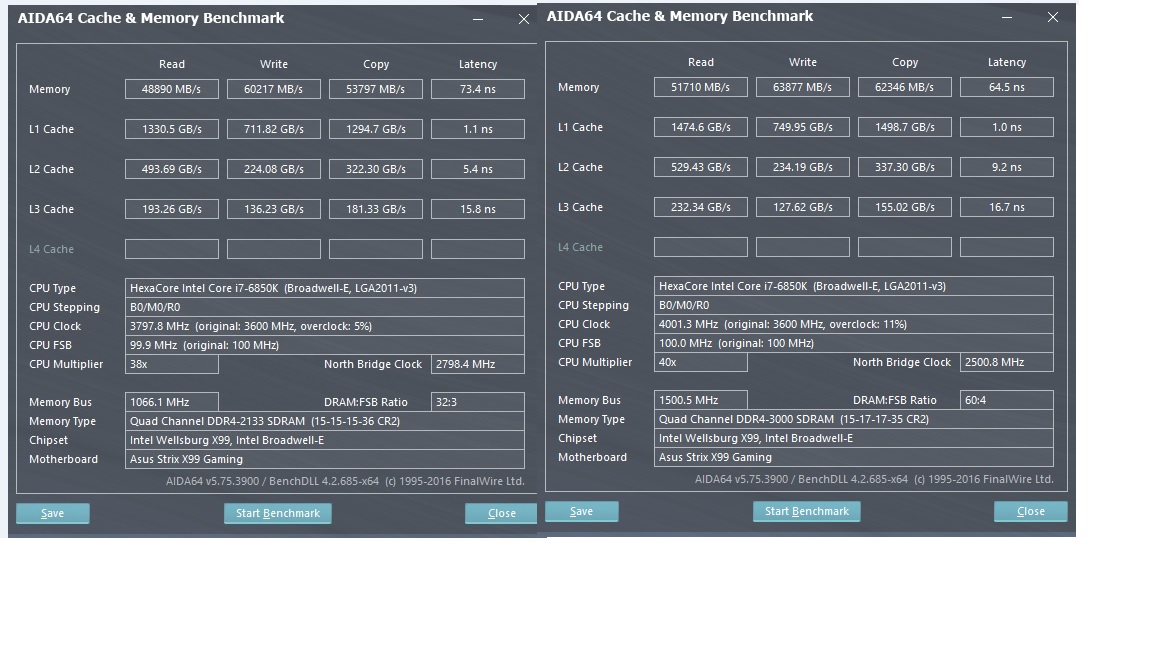Screen dimensions: 1152x648
Task: Select right Memory Type DDR4-3000 field
Action: [x=854, y=419]
